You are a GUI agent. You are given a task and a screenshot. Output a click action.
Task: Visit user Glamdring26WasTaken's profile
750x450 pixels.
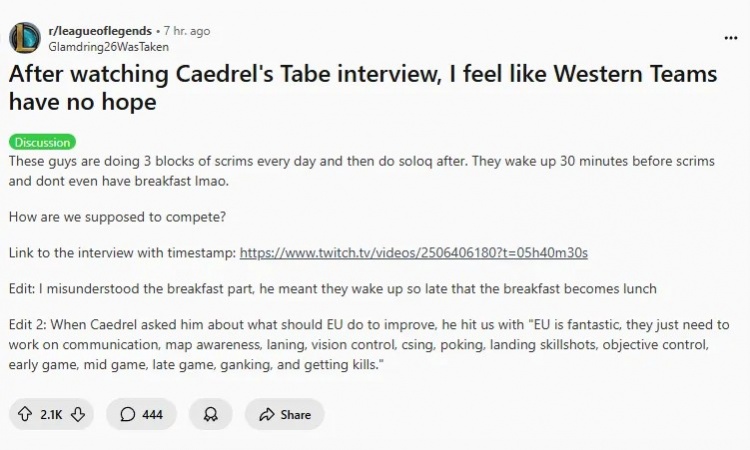108,46
